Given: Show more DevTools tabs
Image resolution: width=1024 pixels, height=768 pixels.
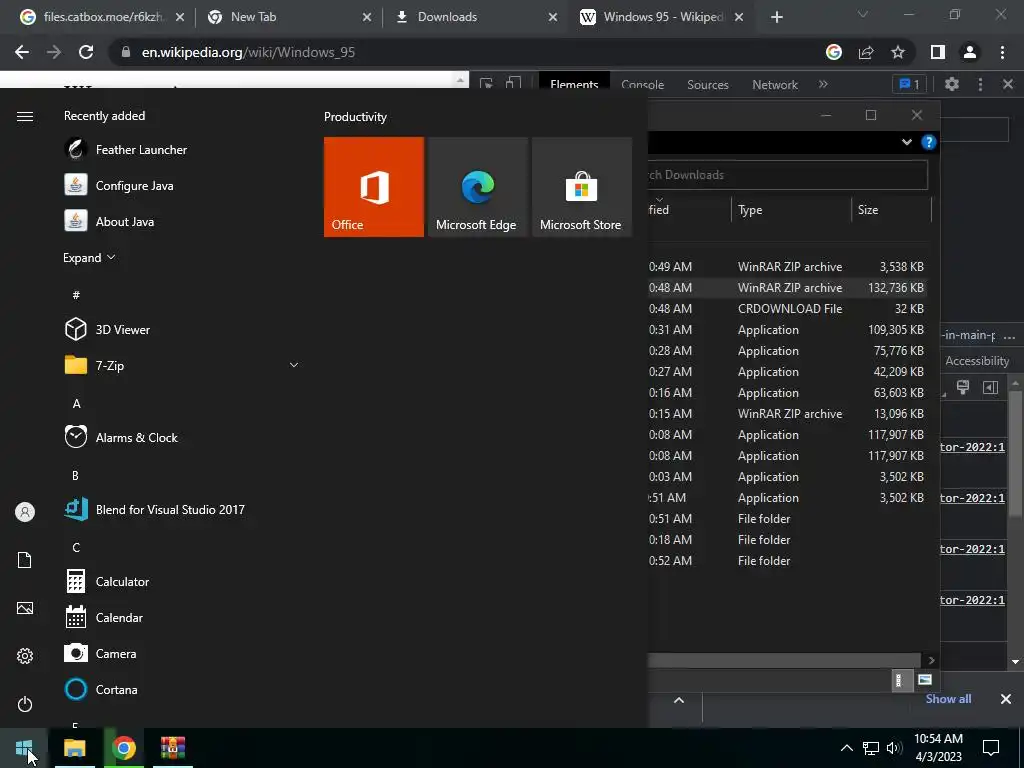Looking at the screenshot, I should click(823, 84).
